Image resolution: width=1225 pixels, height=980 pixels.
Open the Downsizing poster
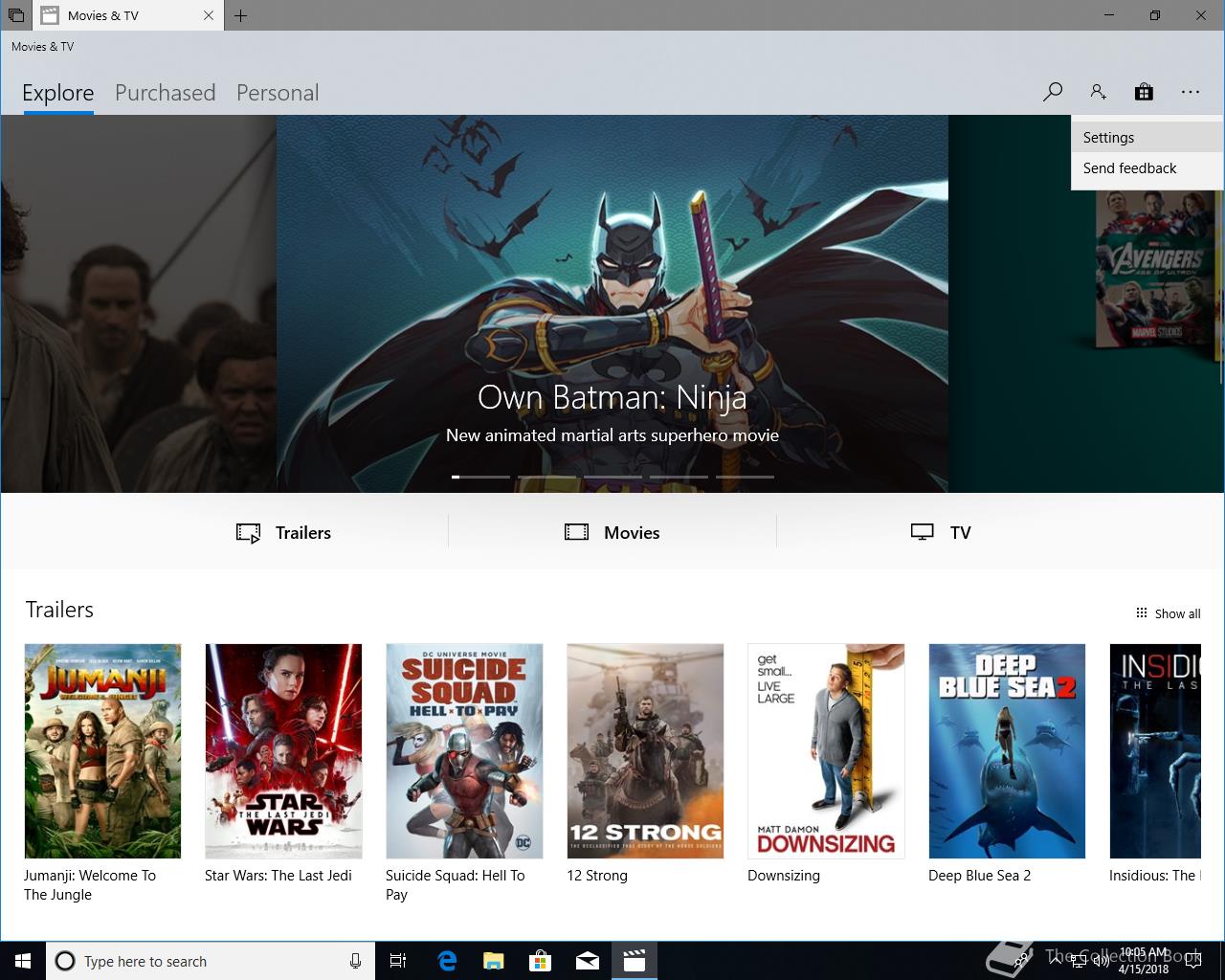click(x=826, y=751)
